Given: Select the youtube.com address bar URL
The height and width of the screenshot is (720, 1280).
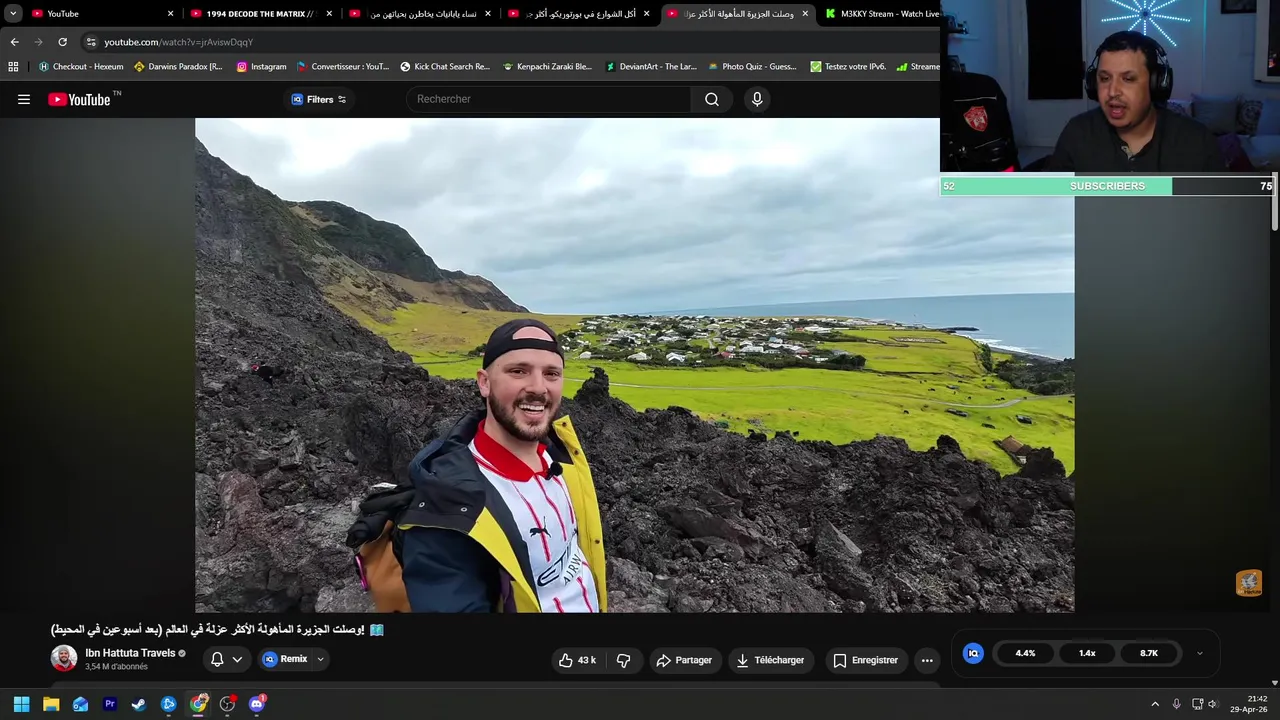Looking at the screenshot, I should 179,42.
